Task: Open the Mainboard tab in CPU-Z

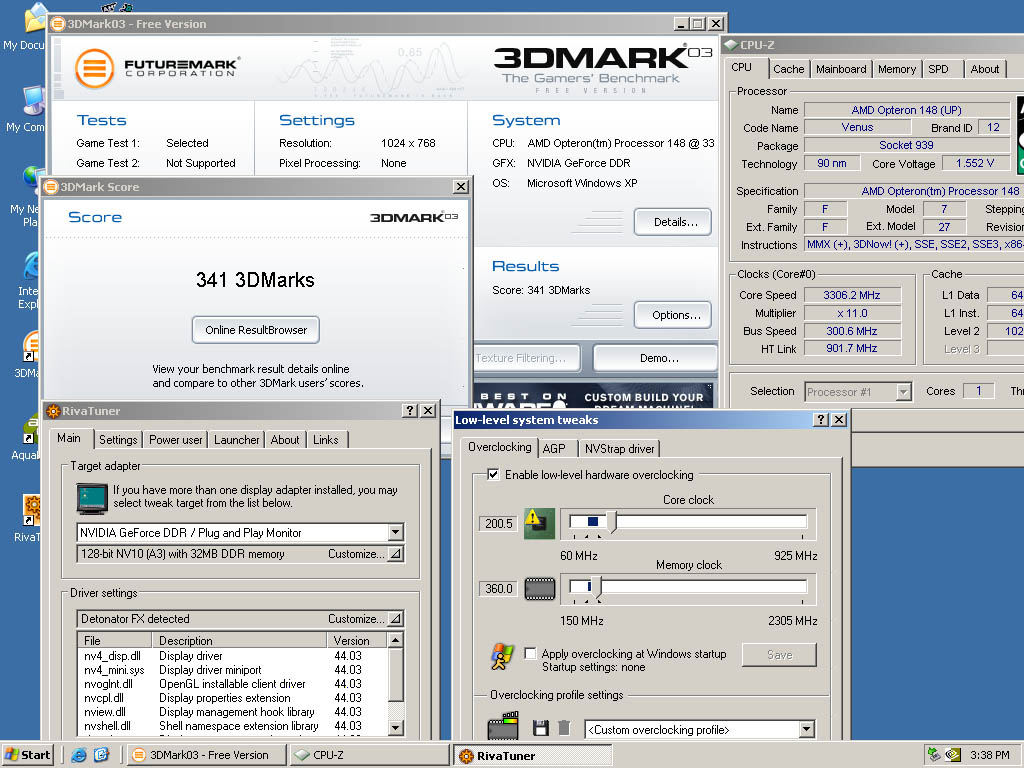Action: tap(840, 69)
